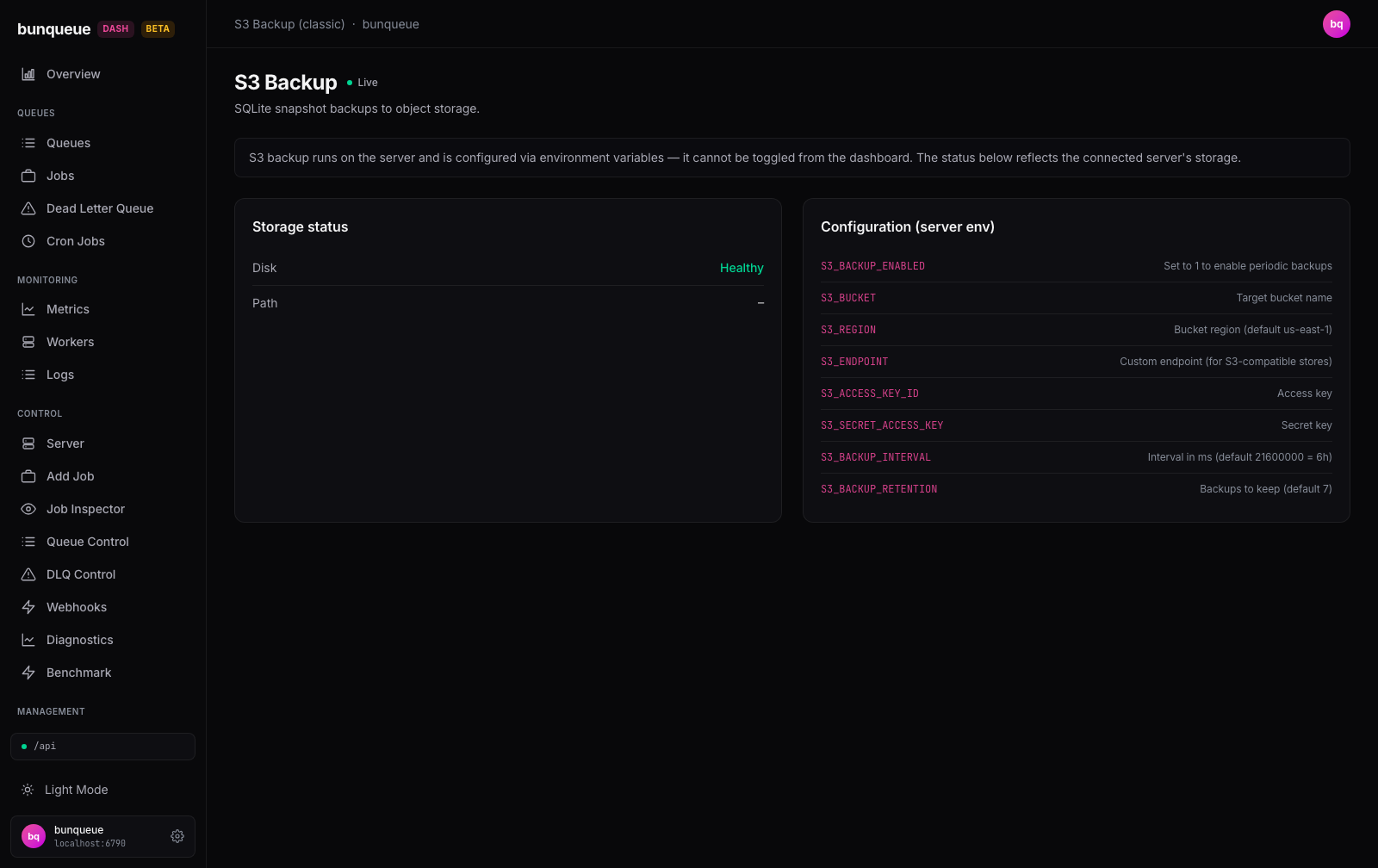The width and height of the screenshot is (1378, 868).
Task: Click S3_BACKUP_INTERVAL variable name
Action: coord(876,457)
